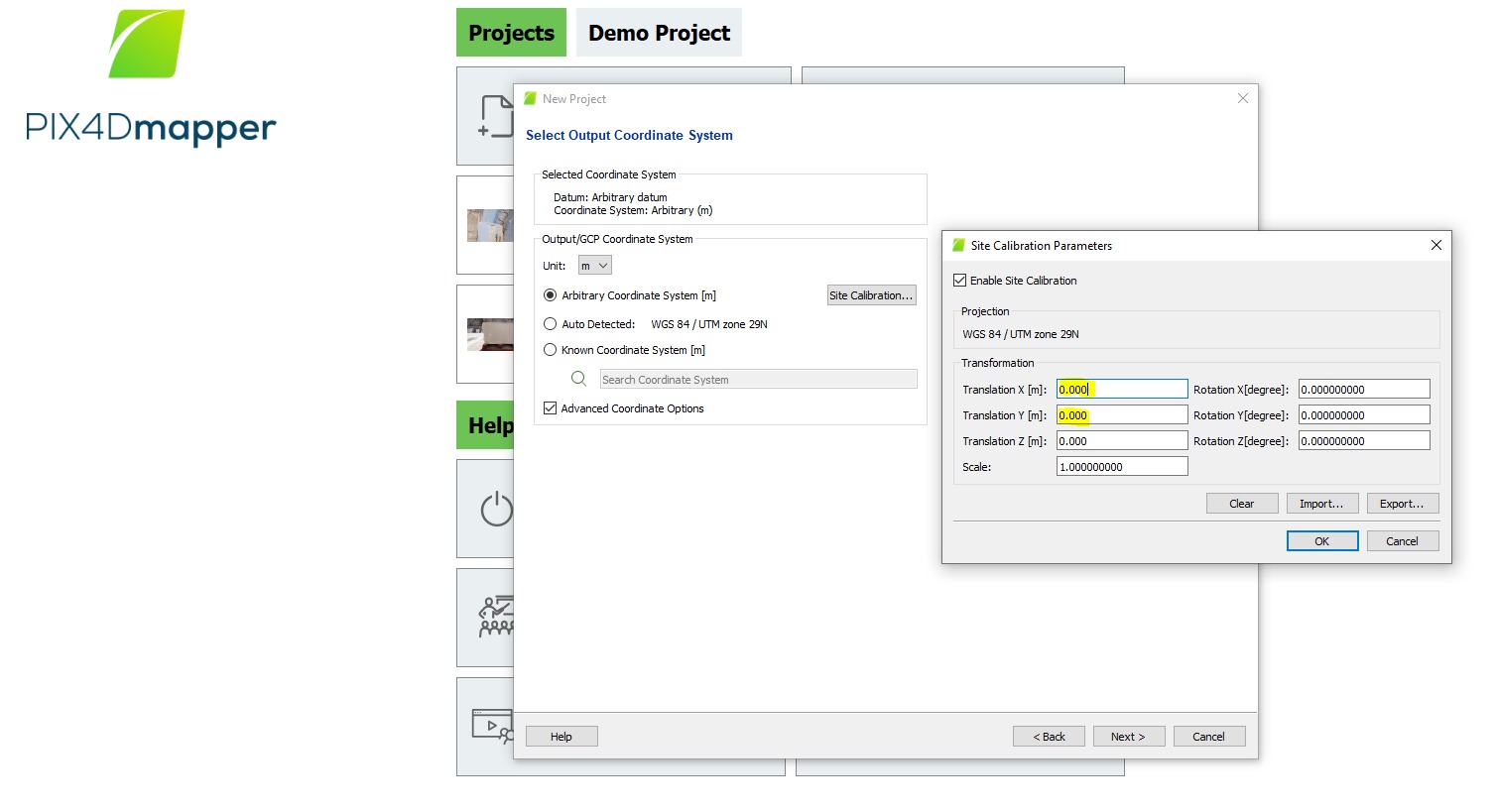Click the power icon under Help
Image resolution: width=1497 pixels, height=812 pixels.
[x=496, y=509]
